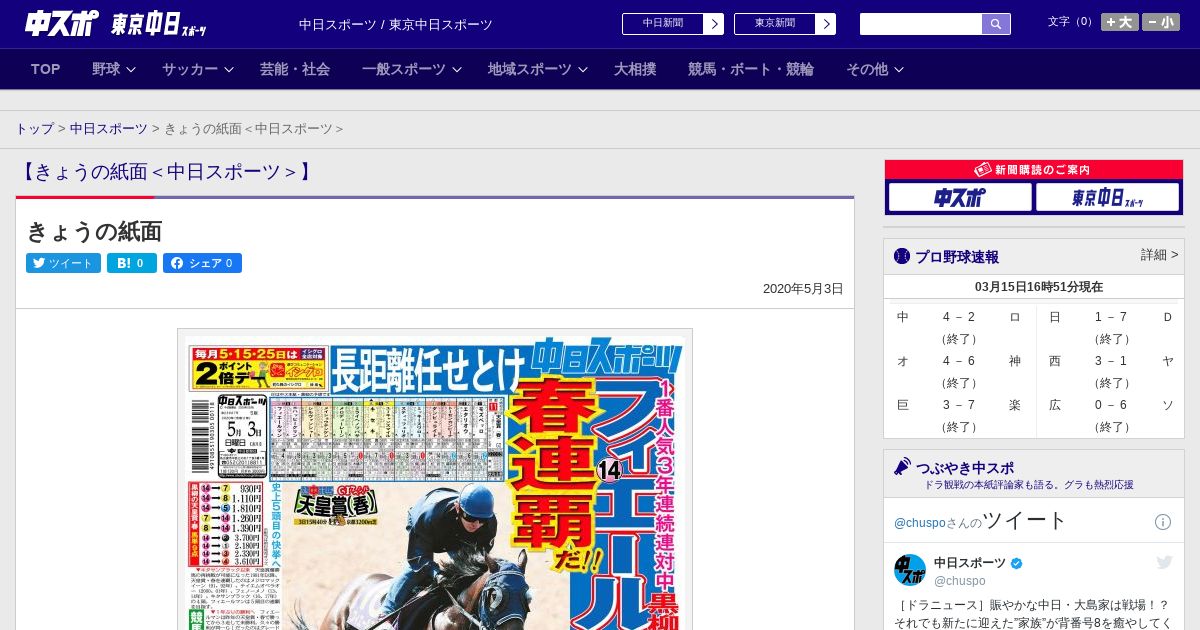Click the ドラニュース tweet text

pos(1034,614)
